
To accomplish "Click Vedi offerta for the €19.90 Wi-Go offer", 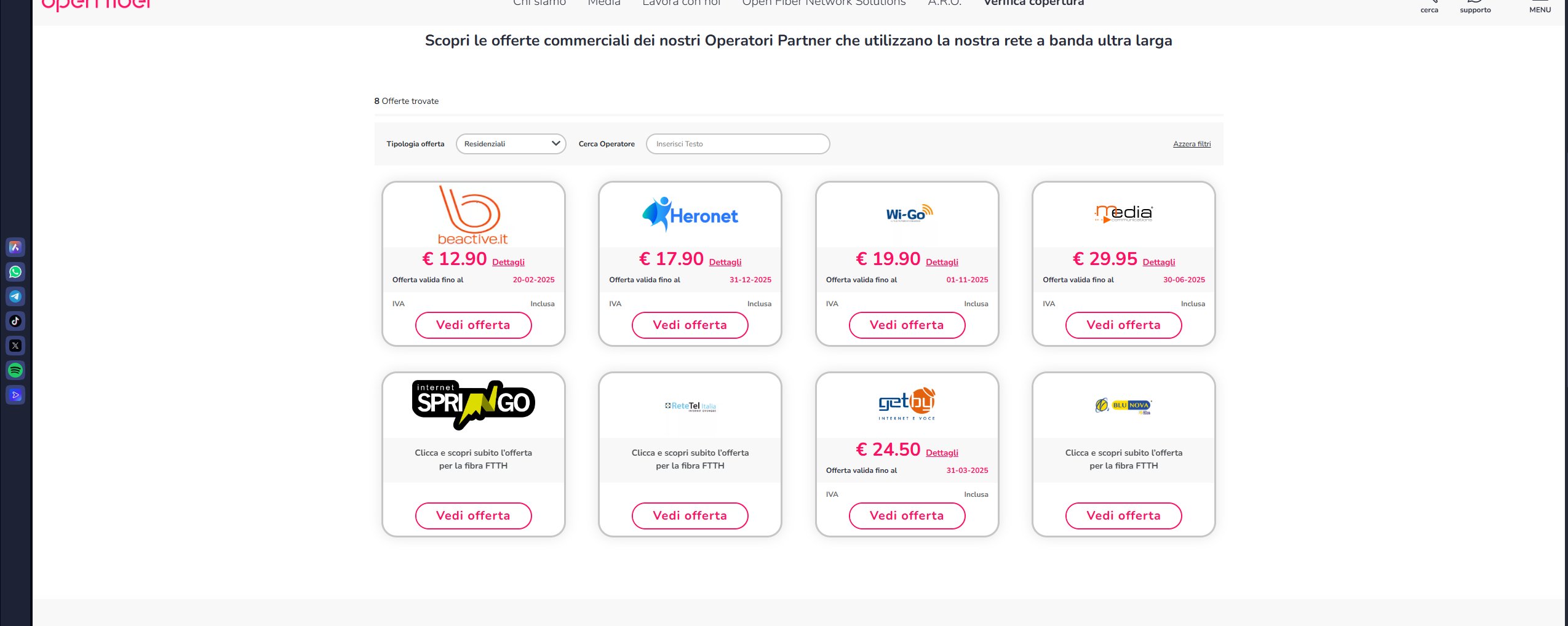I will tap(907, 325).
